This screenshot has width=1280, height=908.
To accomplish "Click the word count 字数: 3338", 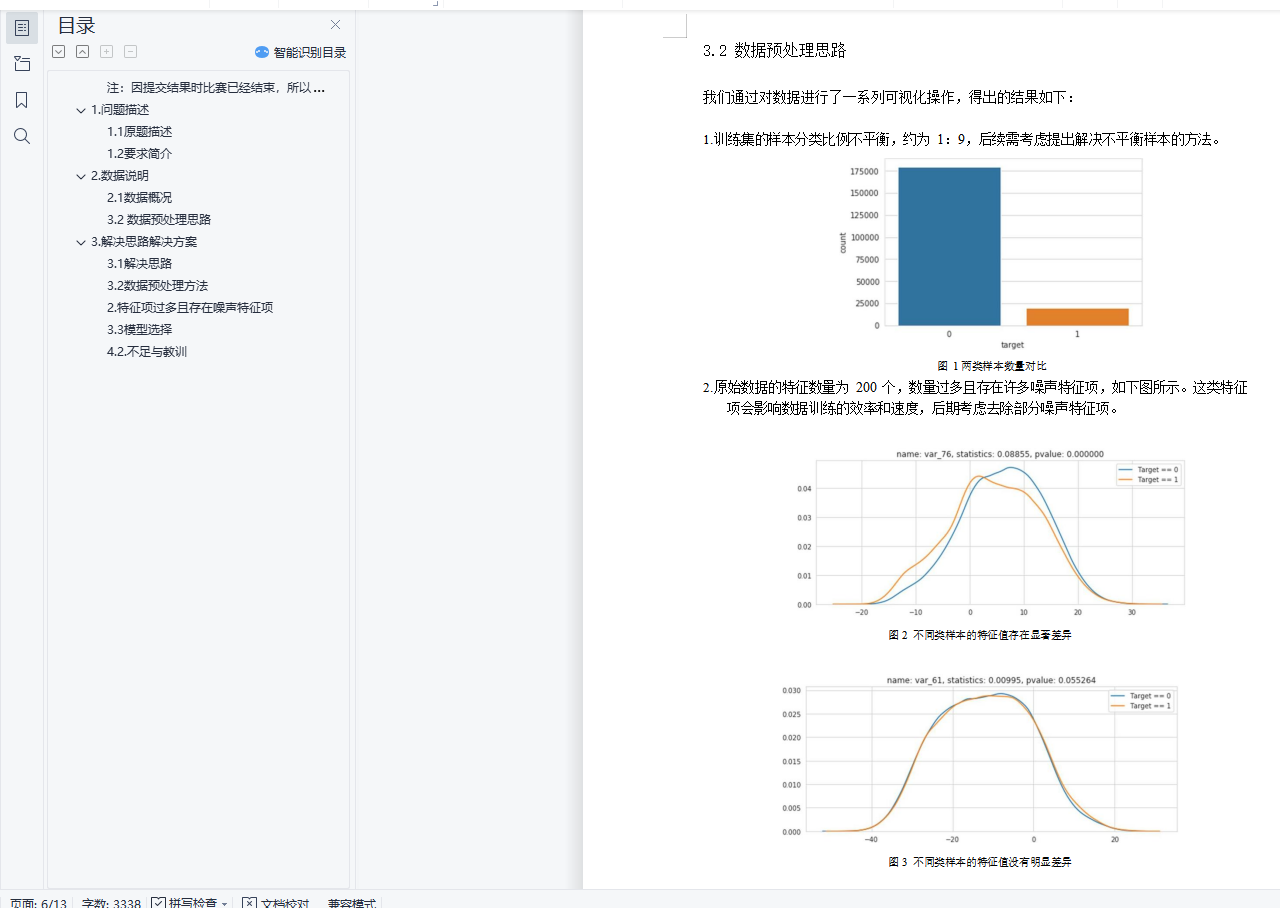I will tap(111, 903).
